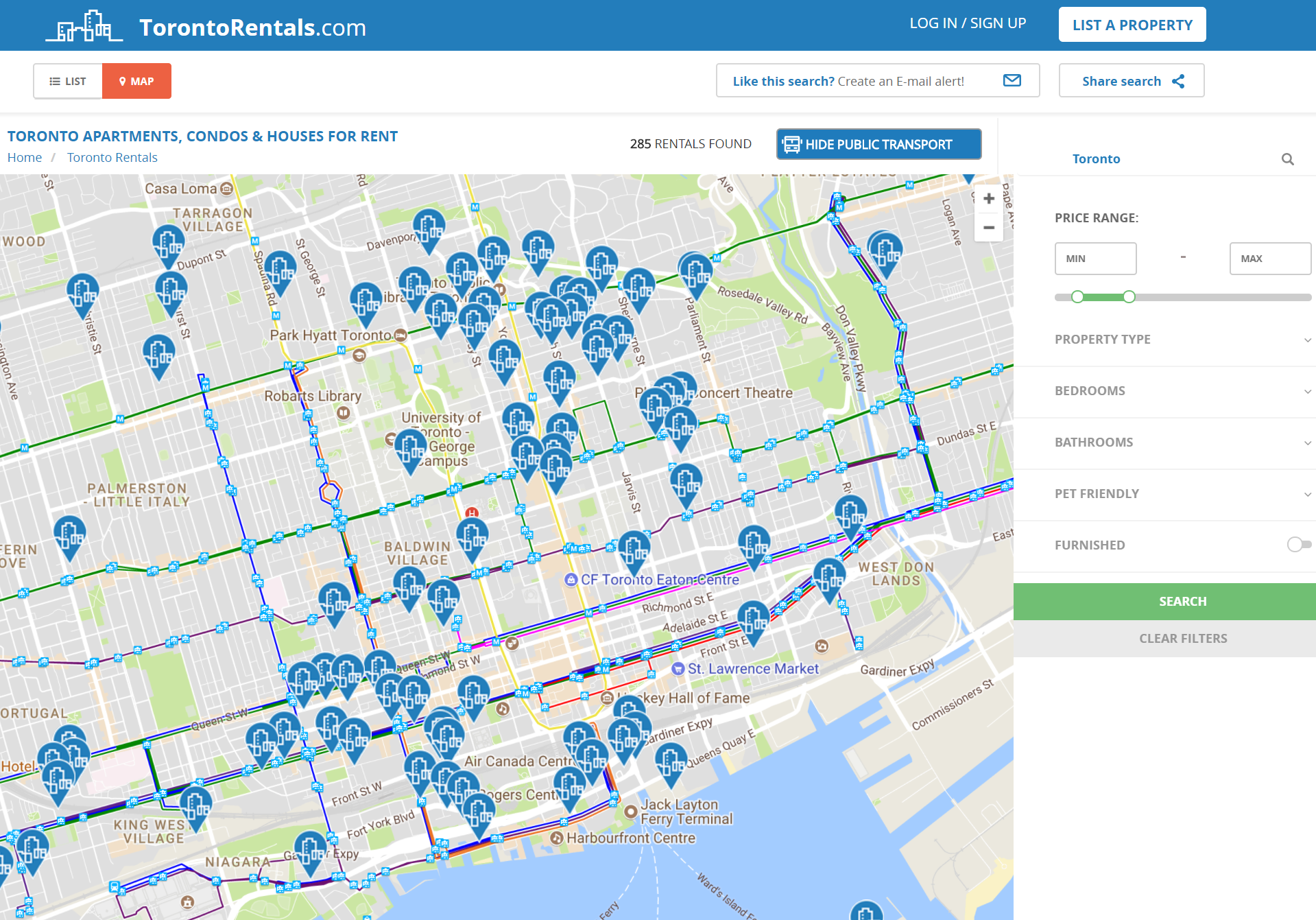Click the Harbourfront Centre label
Screen dimensions: 1316x920
click(x=631, y=838)
